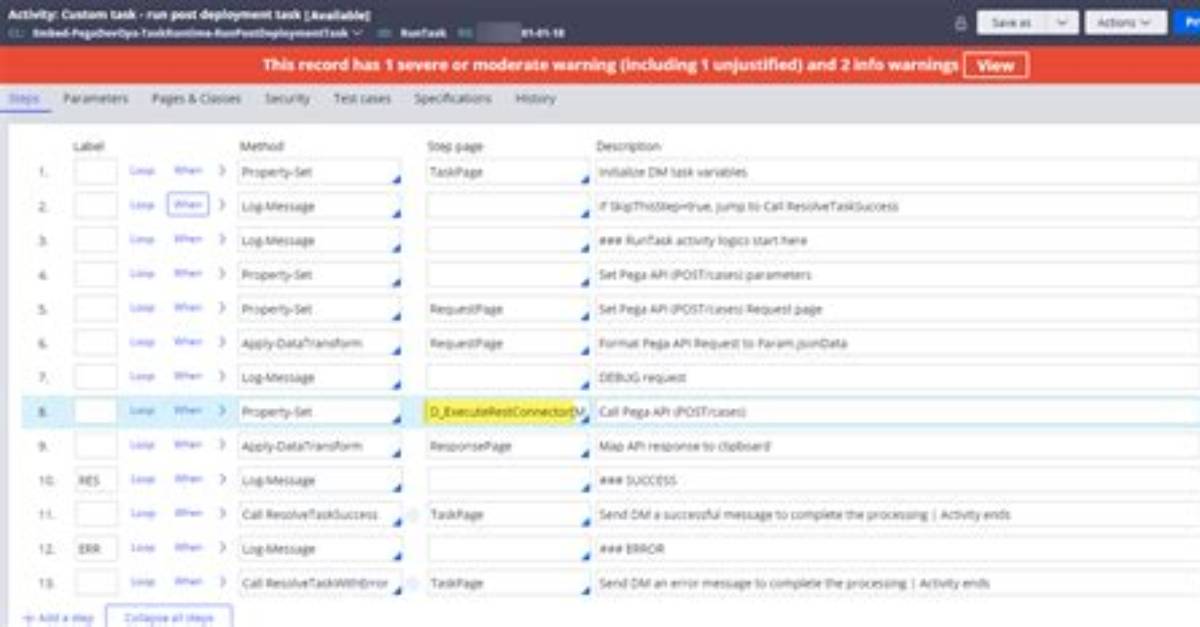The height and width of the screenshot is (627, 1200).
Task: Click the Loop link in step 1
Action: 142,171
